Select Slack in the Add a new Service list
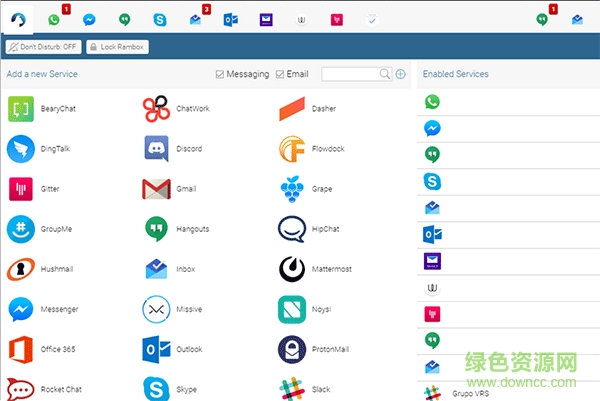The image size is (600, 401). (305, 389)
